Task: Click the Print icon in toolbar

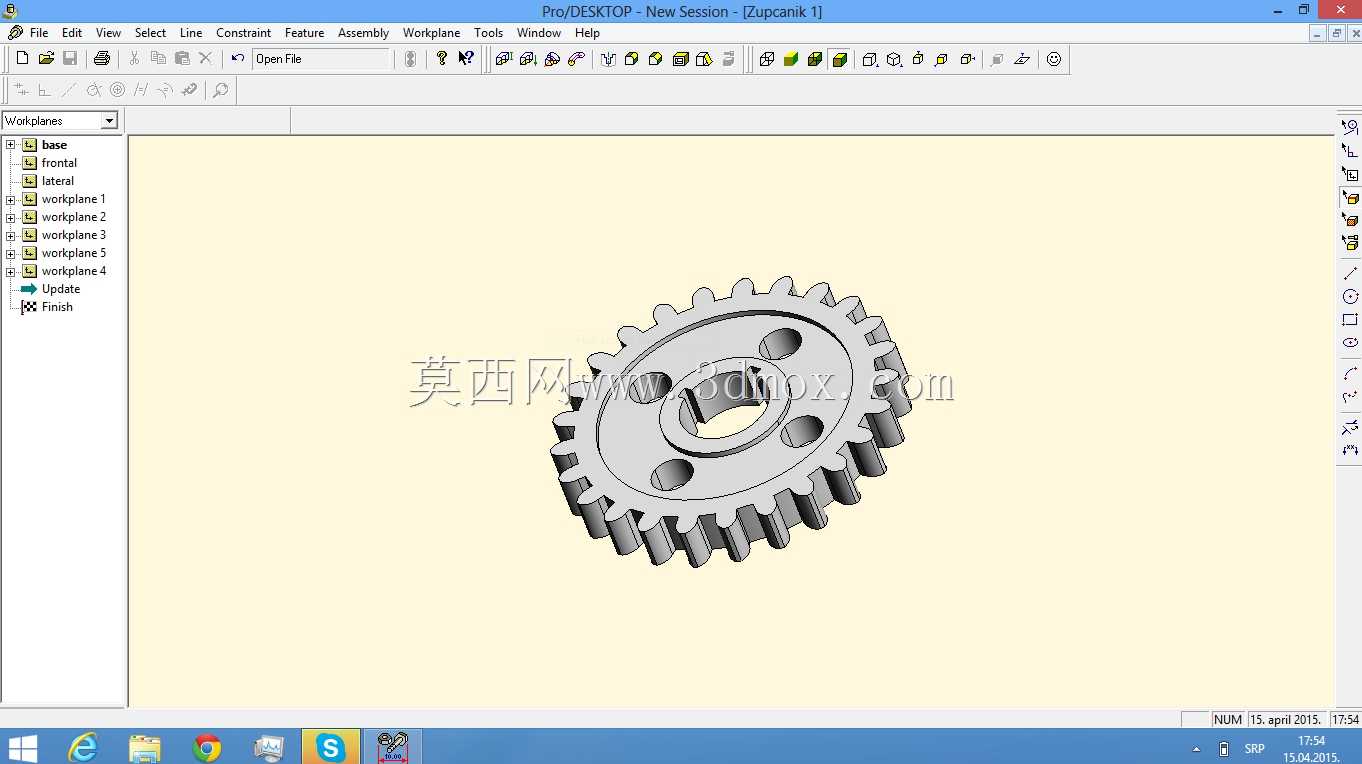Action: coord(101,59)
